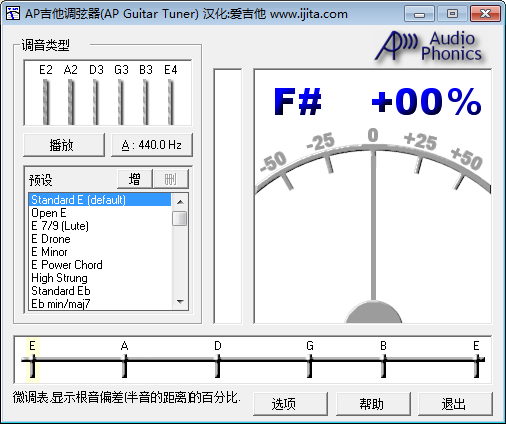Select the Eb min/maj7 preset
Image resolution: width=506 pixels, height=424 pixels.
click(x=100, y=304)
